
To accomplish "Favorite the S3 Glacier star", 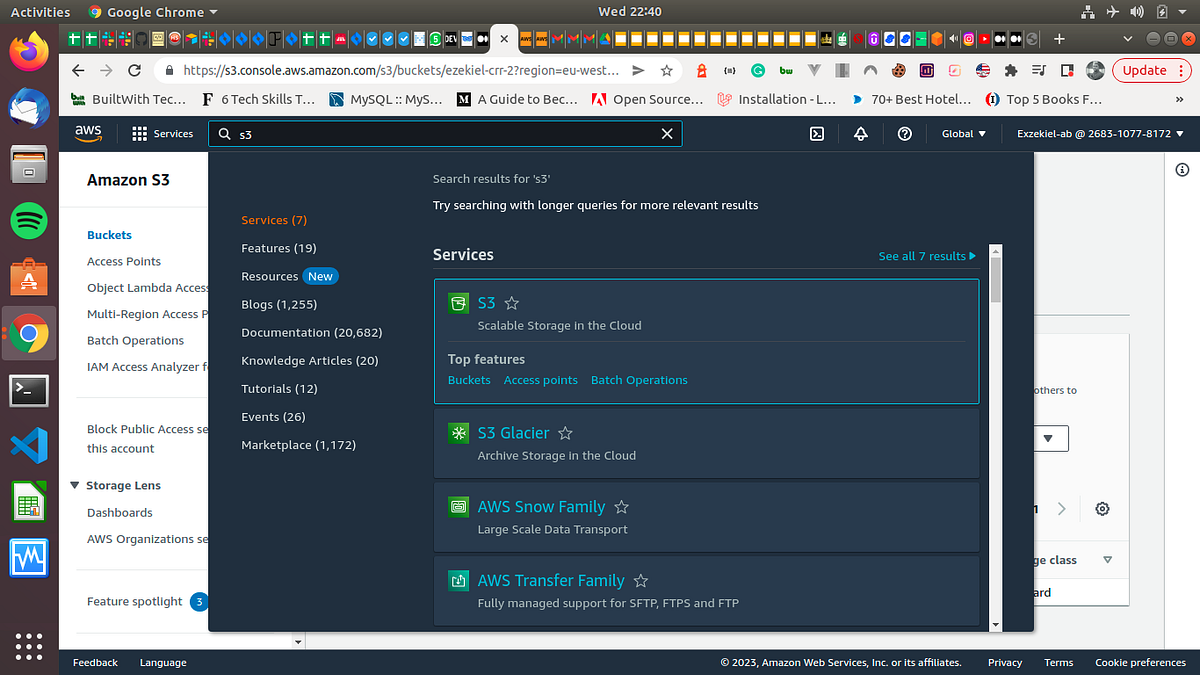I will coord(565,433).
